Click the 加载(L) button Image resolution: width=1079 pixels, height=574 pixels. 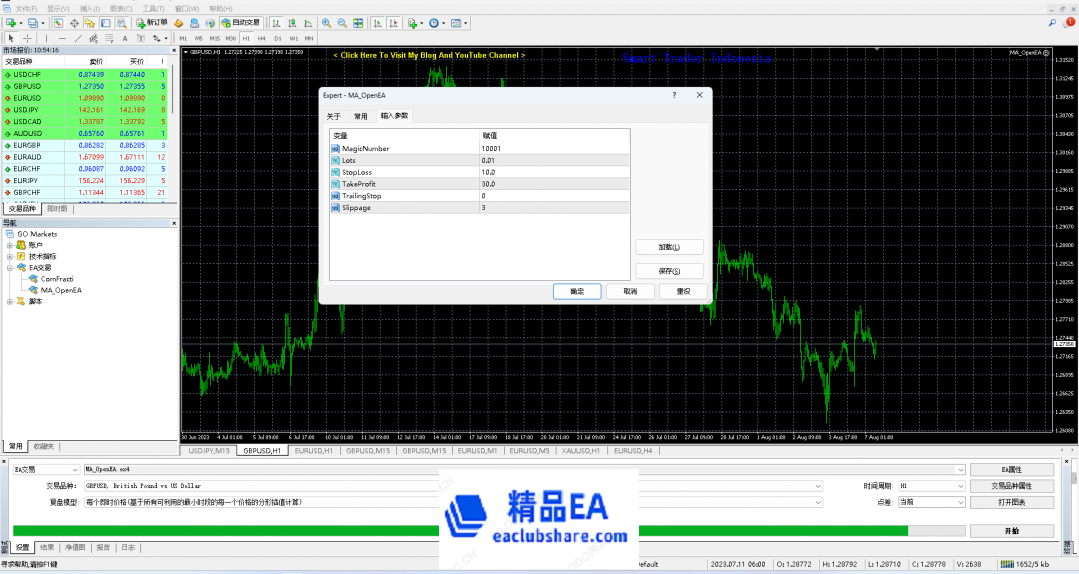(669, 247)
